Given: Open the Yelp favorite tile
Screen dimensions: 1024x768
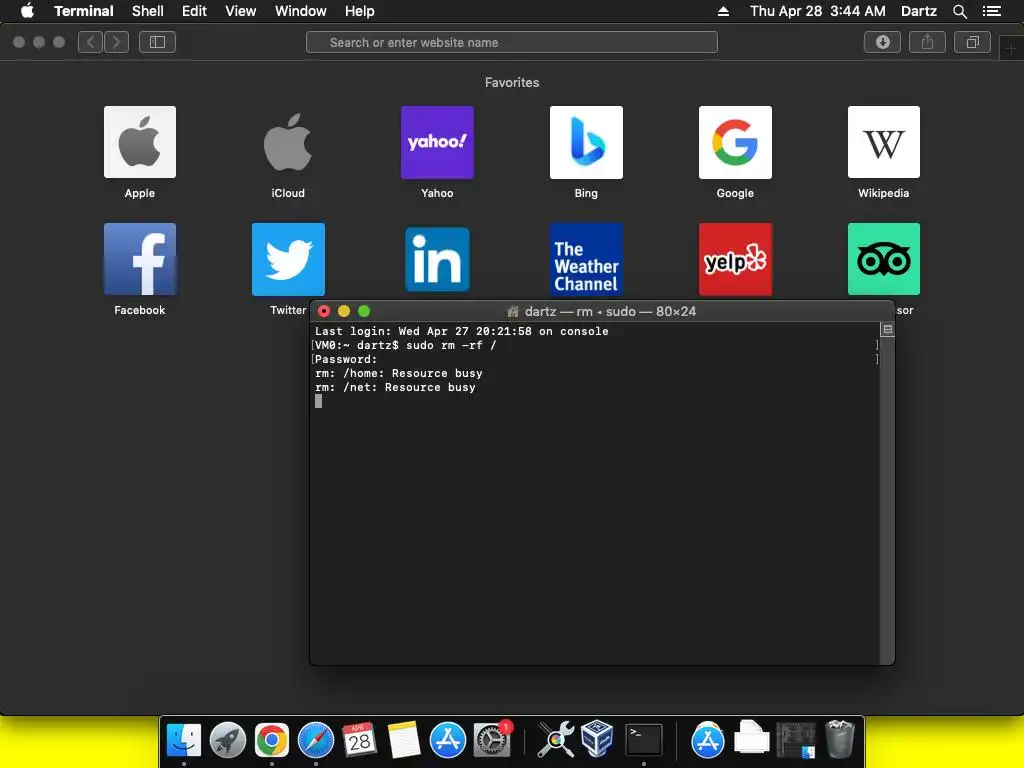Looking at the screenshot, I should (735, 259).
